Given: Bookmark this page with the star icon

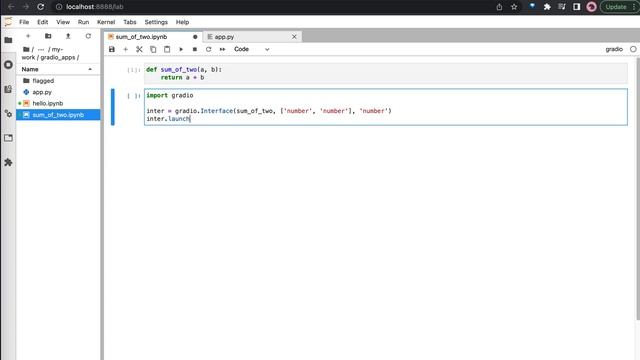Looking at the screenshot, I should 514,7.
